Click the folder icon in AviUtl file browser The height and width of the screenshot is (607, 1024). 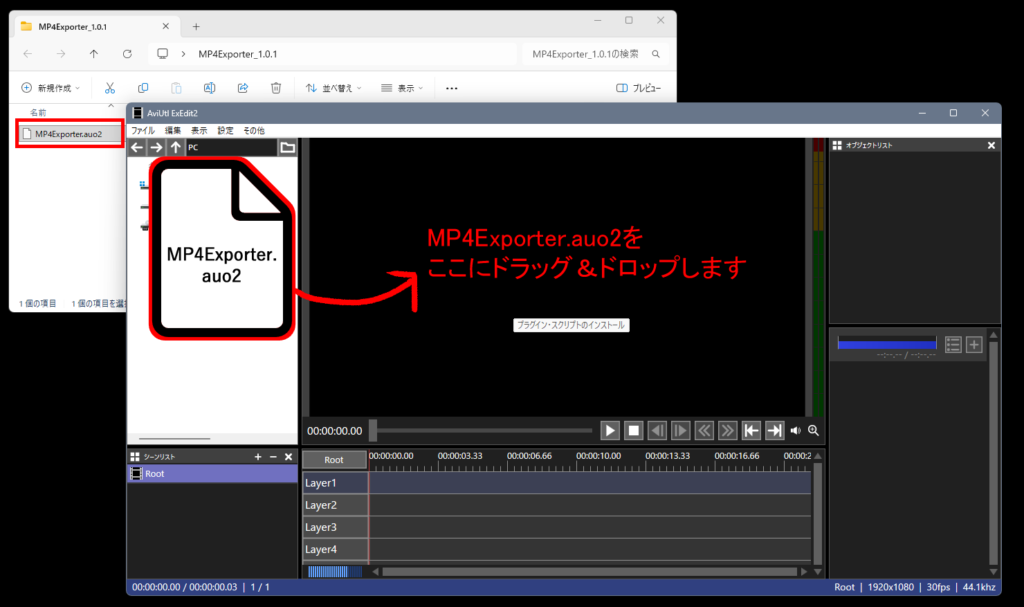[x=288, y=148]
